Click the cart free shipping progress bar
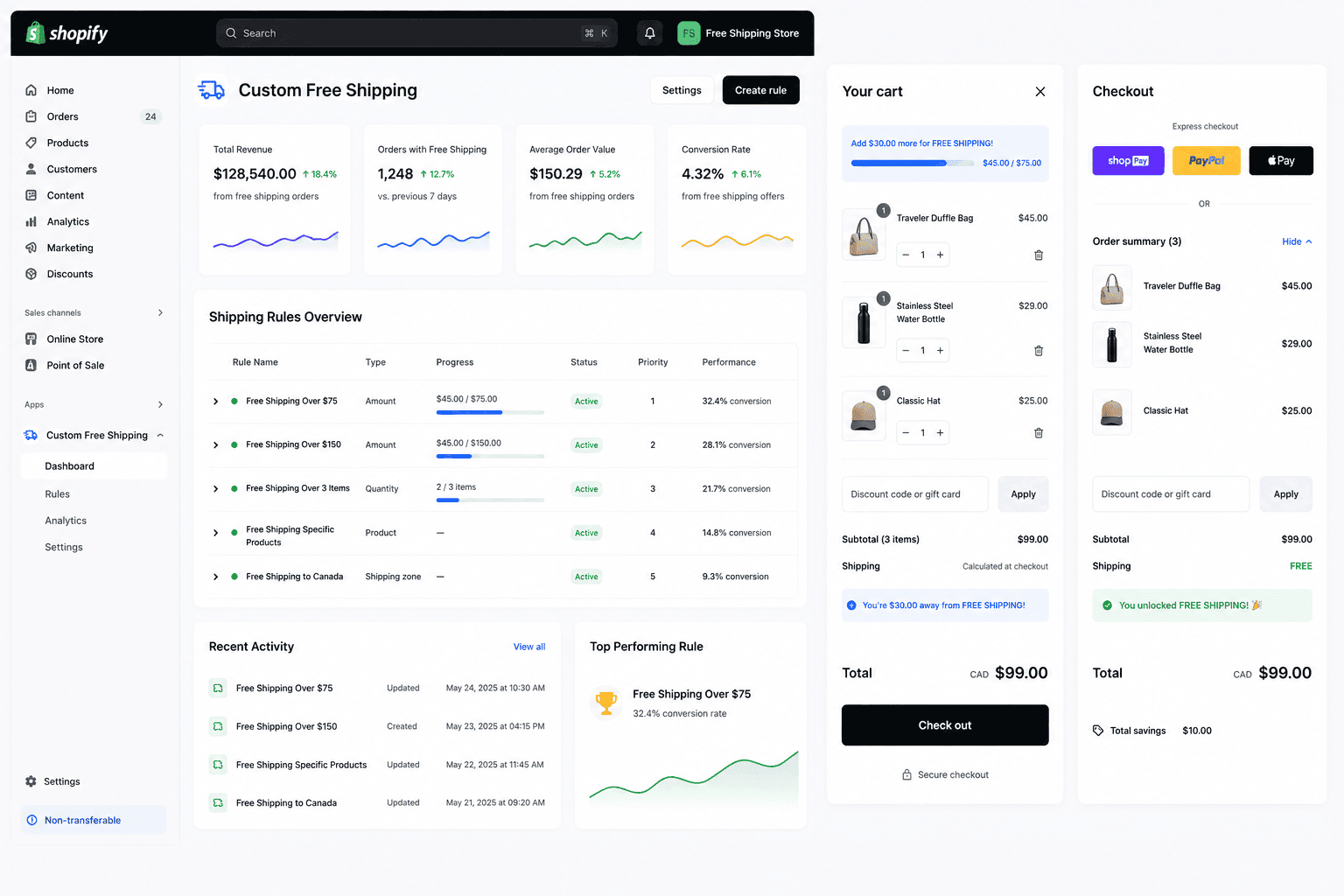Screen dimensions: 1344x896 pyautogui.click(x=912, y=164)
